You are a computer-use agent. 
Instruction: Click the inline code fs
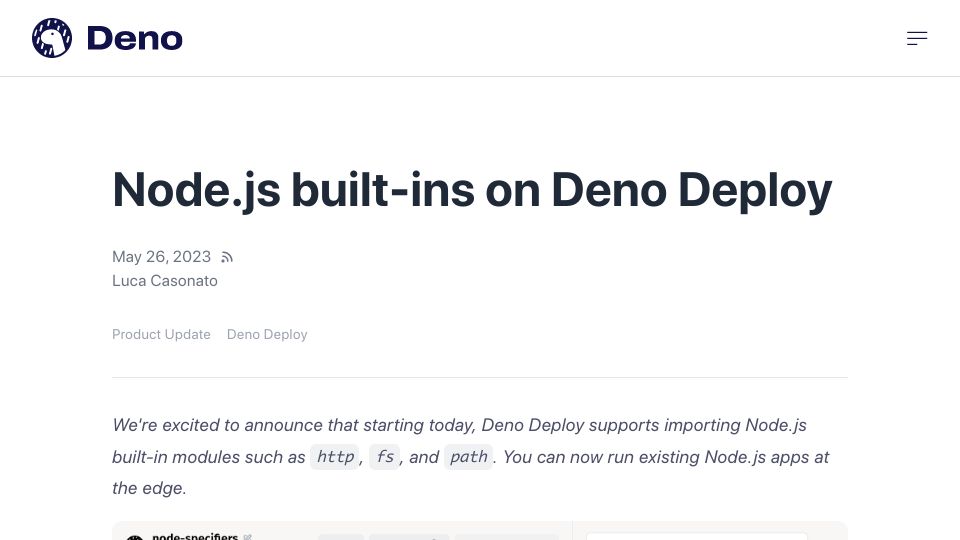(x=384, y=457)
